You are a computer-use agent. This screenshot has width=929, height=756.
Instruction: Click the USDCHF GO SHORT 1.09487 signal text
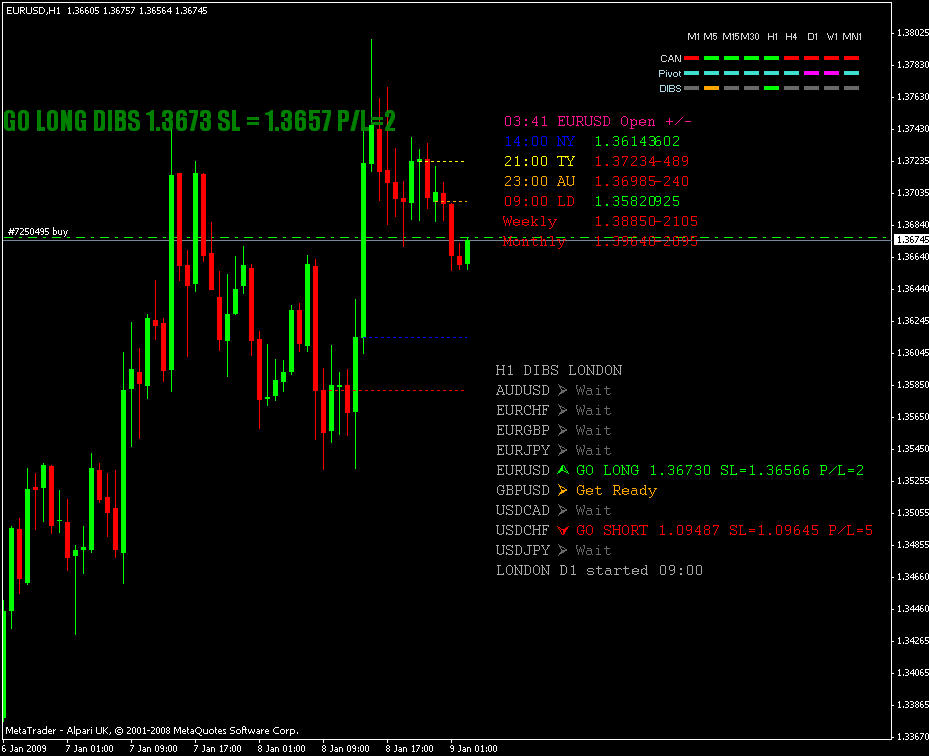(x=725, y=530)
